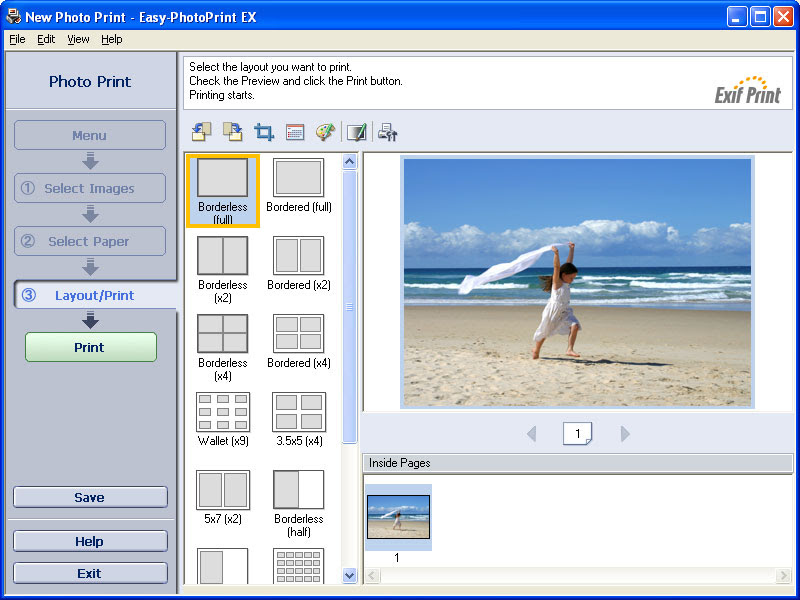Rotate image right using toolbar icon

point(233,132)
